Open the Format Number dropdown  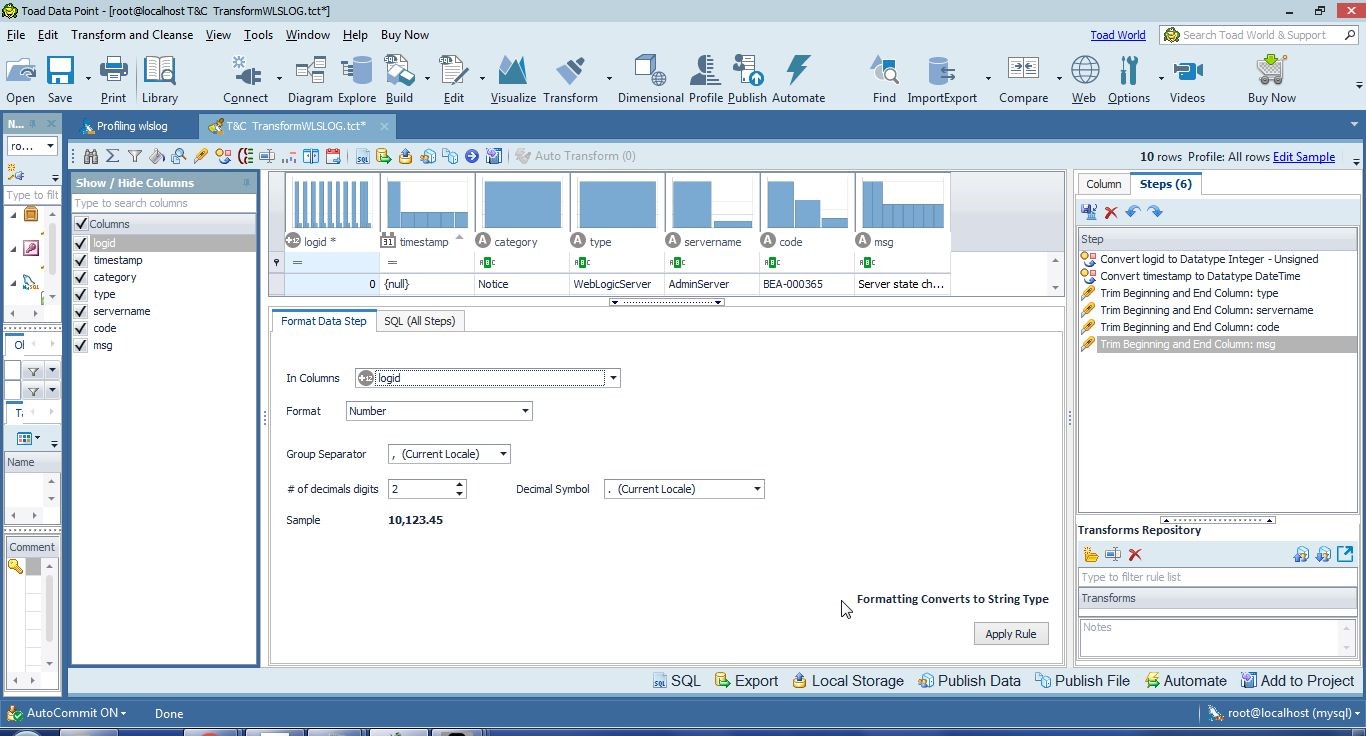coord(525,411)
